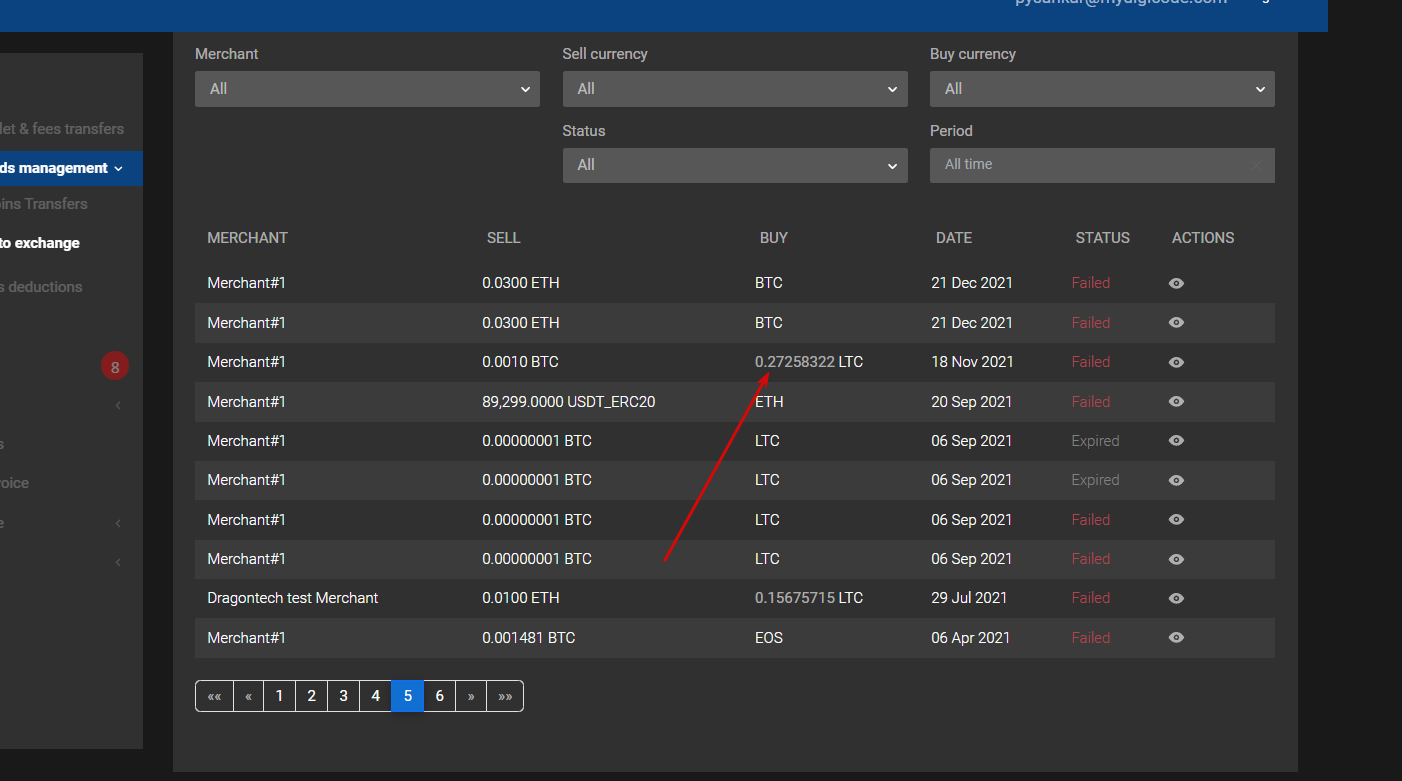The width and height of the screenshot is (1402, 781).
Task: Click the '0.0100 ETH' sell amount
Action: click(x=521, y=598)
